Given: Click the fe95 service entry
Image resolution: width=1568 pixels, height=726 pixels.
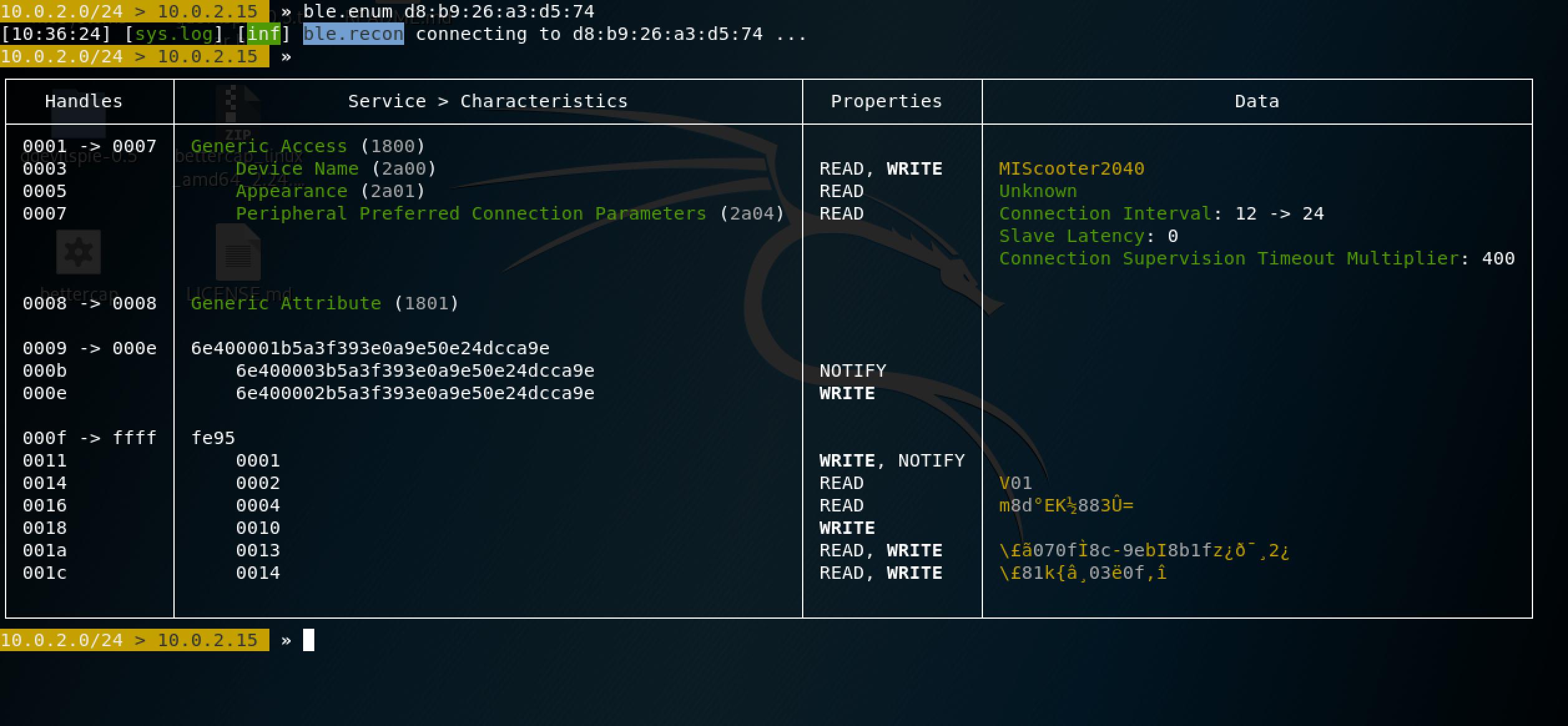Looking at the screenshot, I should pyautogui.click(x=213, y=438).
